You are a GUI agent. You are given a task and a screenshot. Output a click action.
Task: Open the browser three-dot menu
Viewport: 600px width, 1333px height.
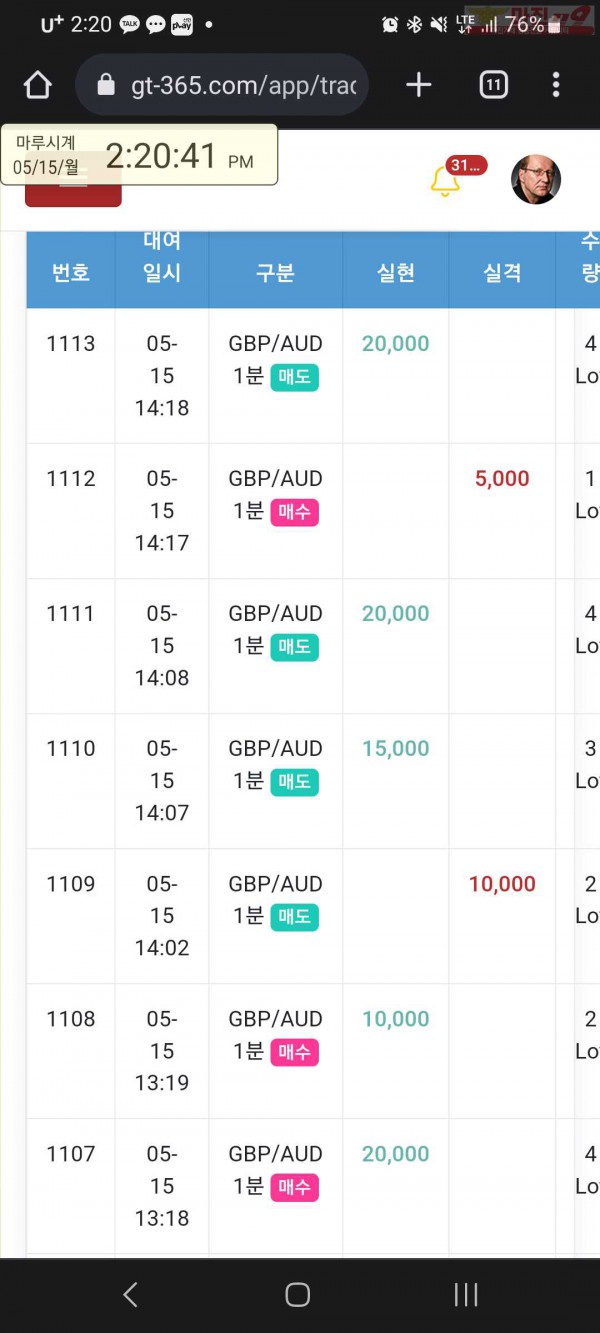tap(556, 85)
